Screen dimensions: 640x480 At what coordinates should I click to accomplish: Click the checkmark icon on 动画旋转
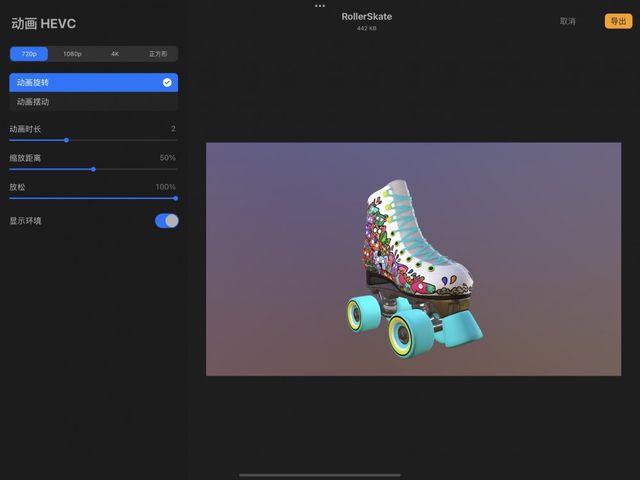click(x=167, y=82)
